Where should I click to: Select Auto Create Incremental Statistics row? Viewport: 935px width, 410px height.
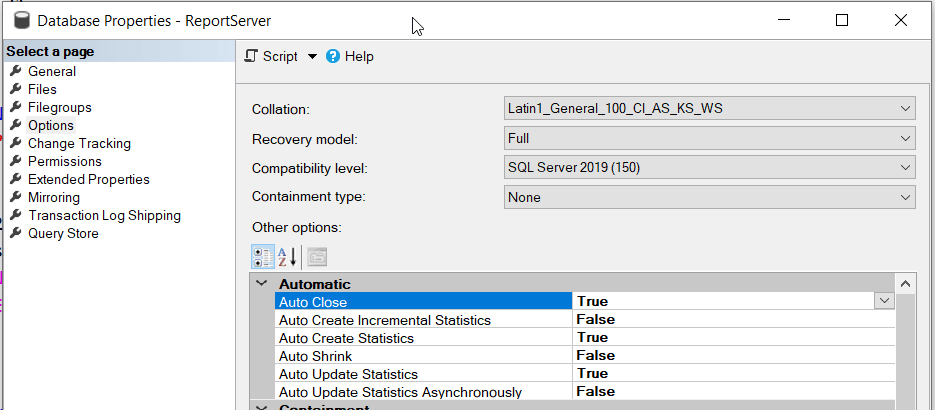(584, 320)
